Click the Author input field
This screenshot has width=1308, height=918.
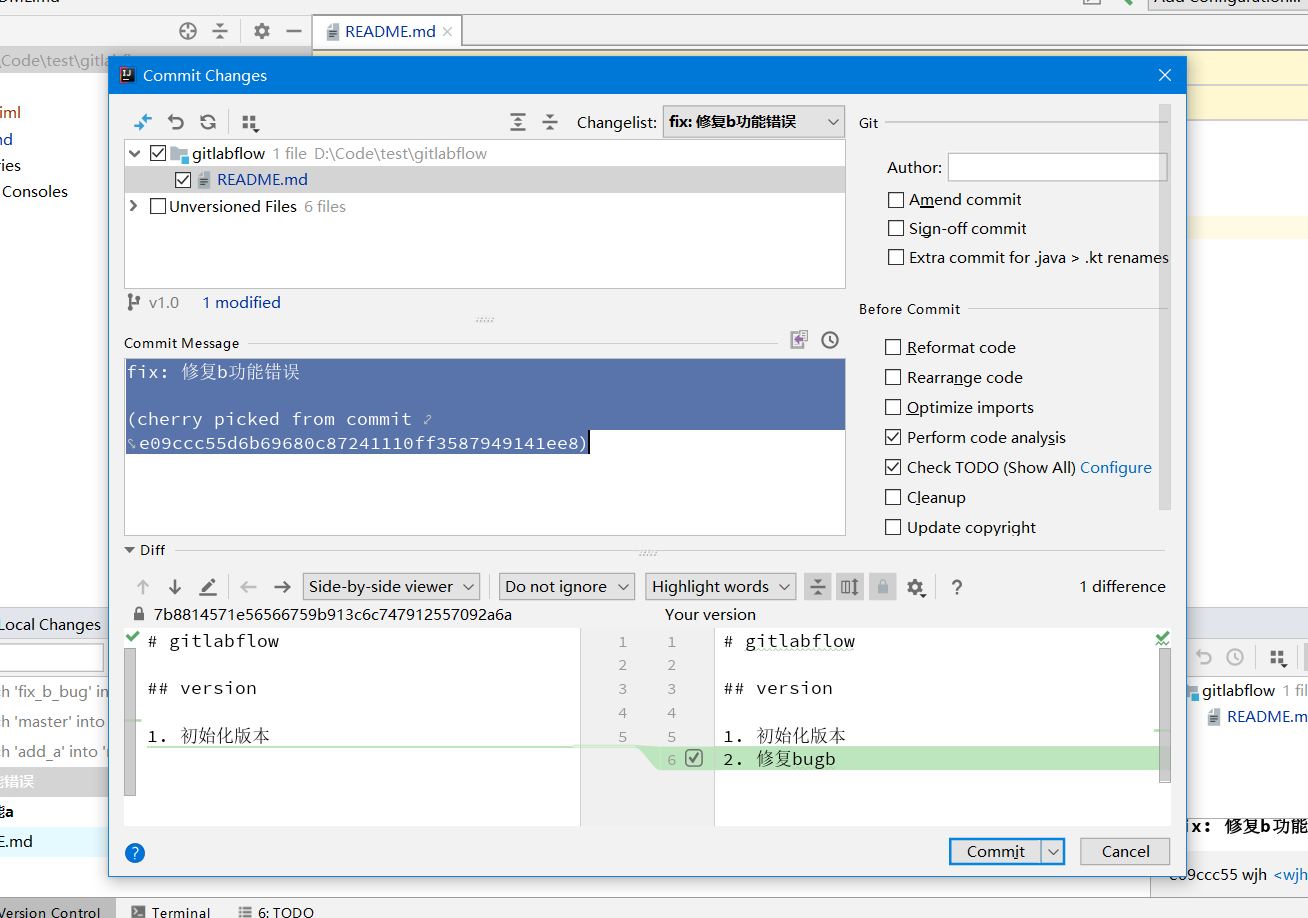(x=1057, y=167)
